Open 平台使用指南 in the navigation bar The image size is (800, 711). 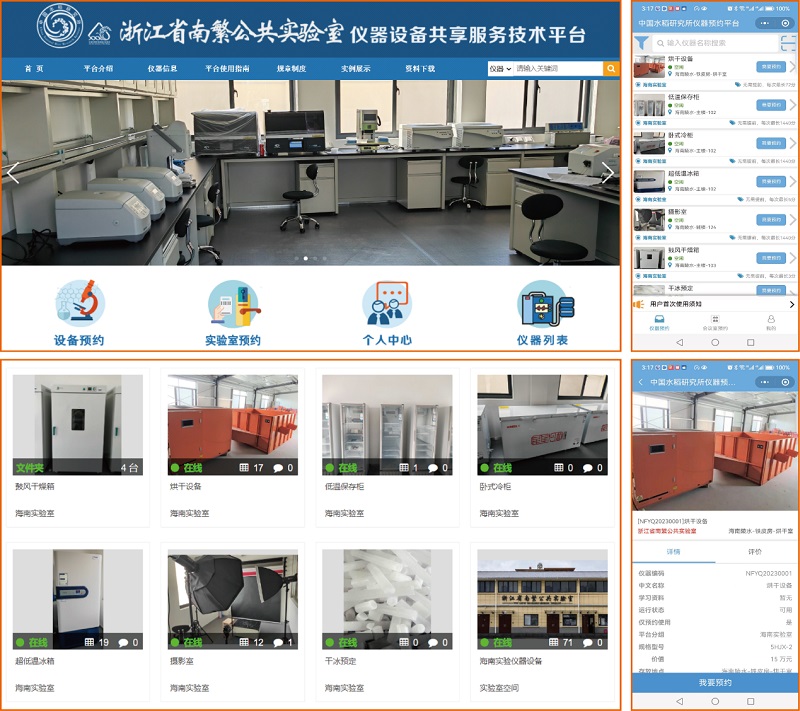coord(227,68)
